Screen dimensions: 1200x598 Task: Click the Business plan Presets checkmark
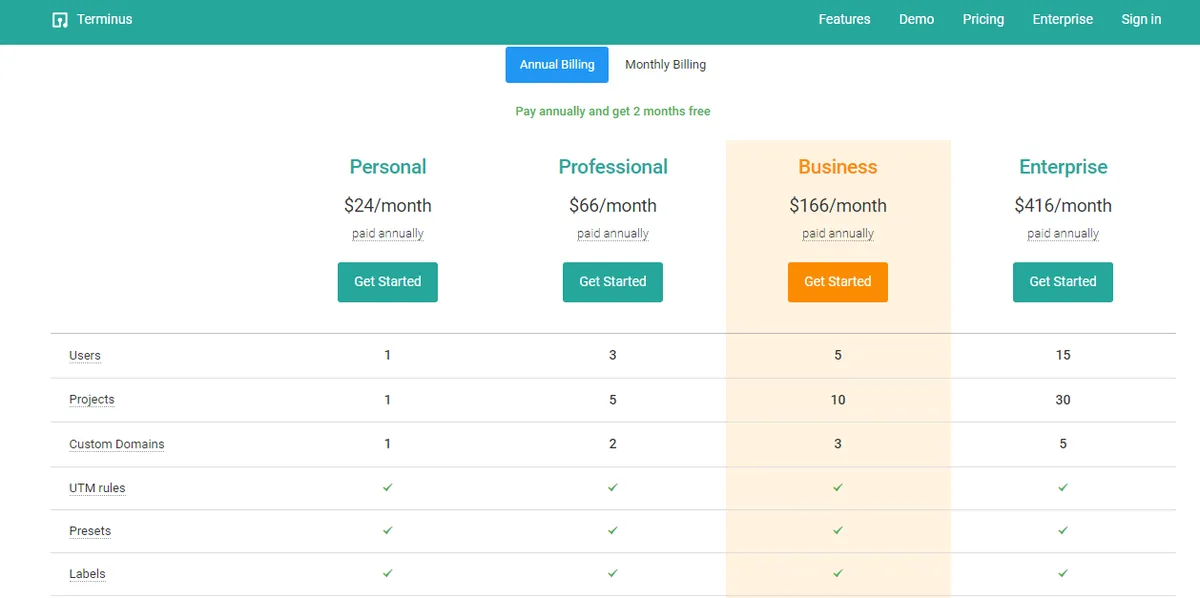click(838, 531)
